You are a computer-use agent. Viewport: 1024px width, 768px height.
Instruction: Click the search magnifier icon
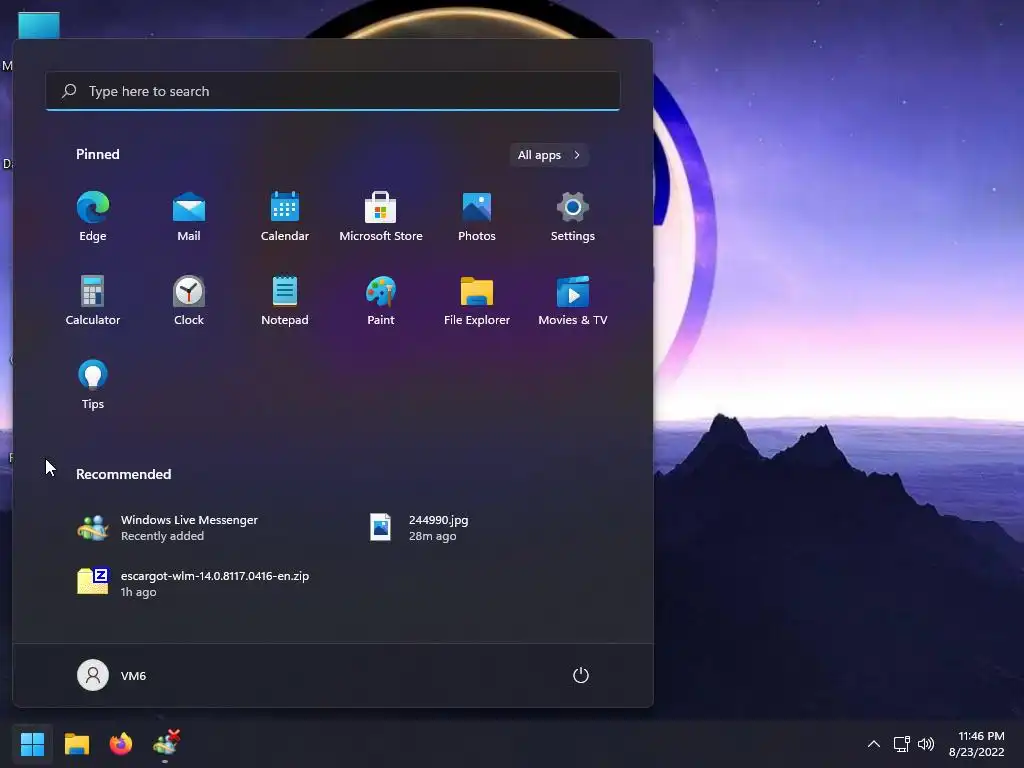click(69, 91)
